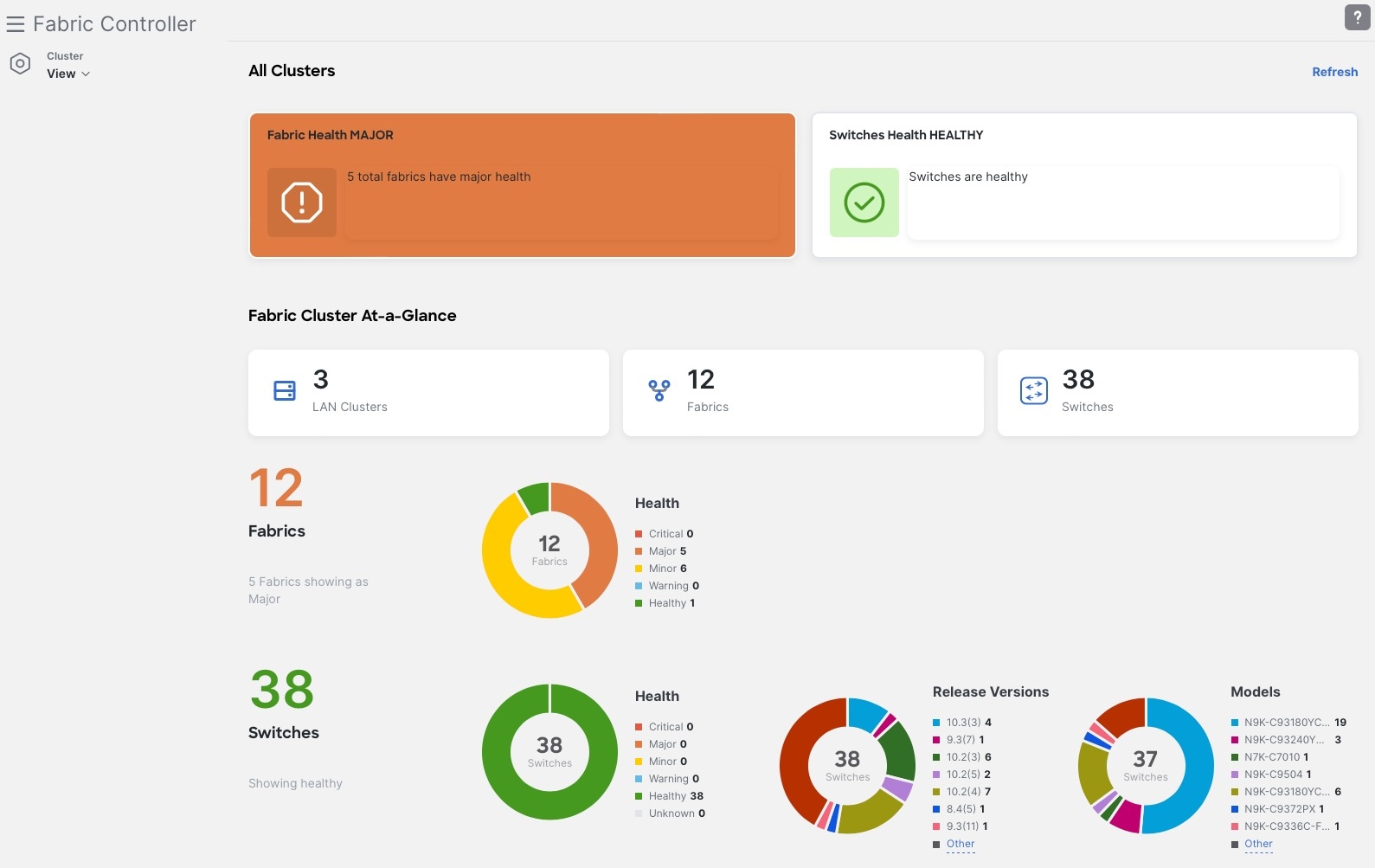
Task: Select the fabric 'Major 5' legend entry
Action: [661, 551]
